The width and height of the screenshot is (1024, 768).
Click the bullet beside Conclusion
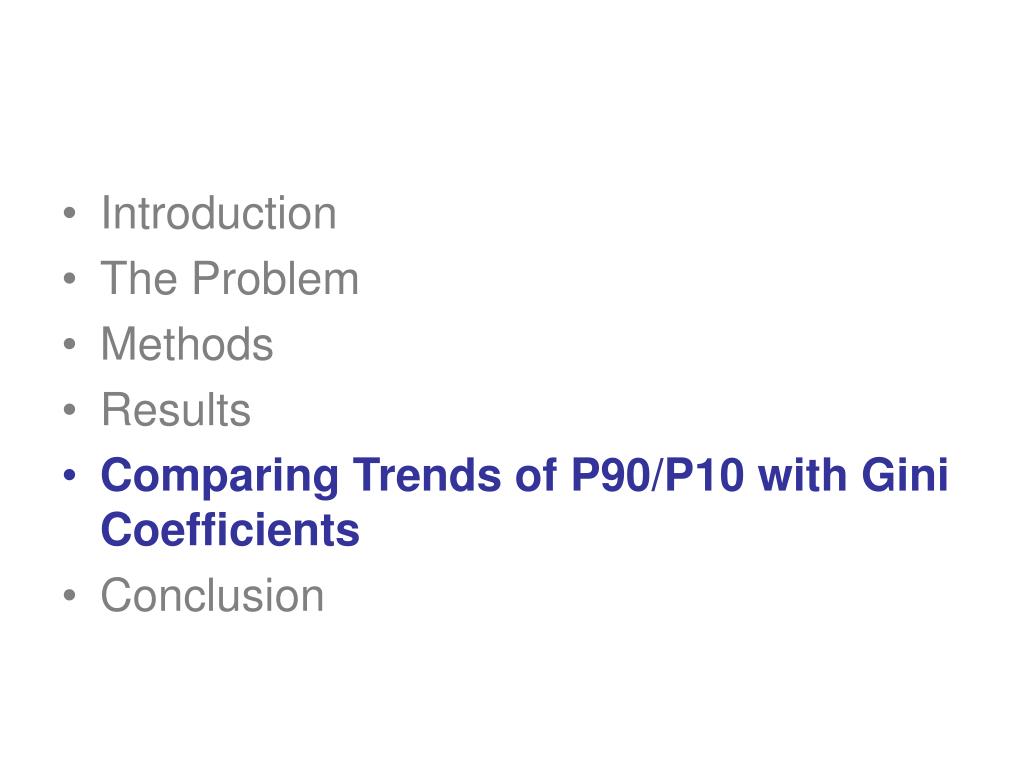70,596
